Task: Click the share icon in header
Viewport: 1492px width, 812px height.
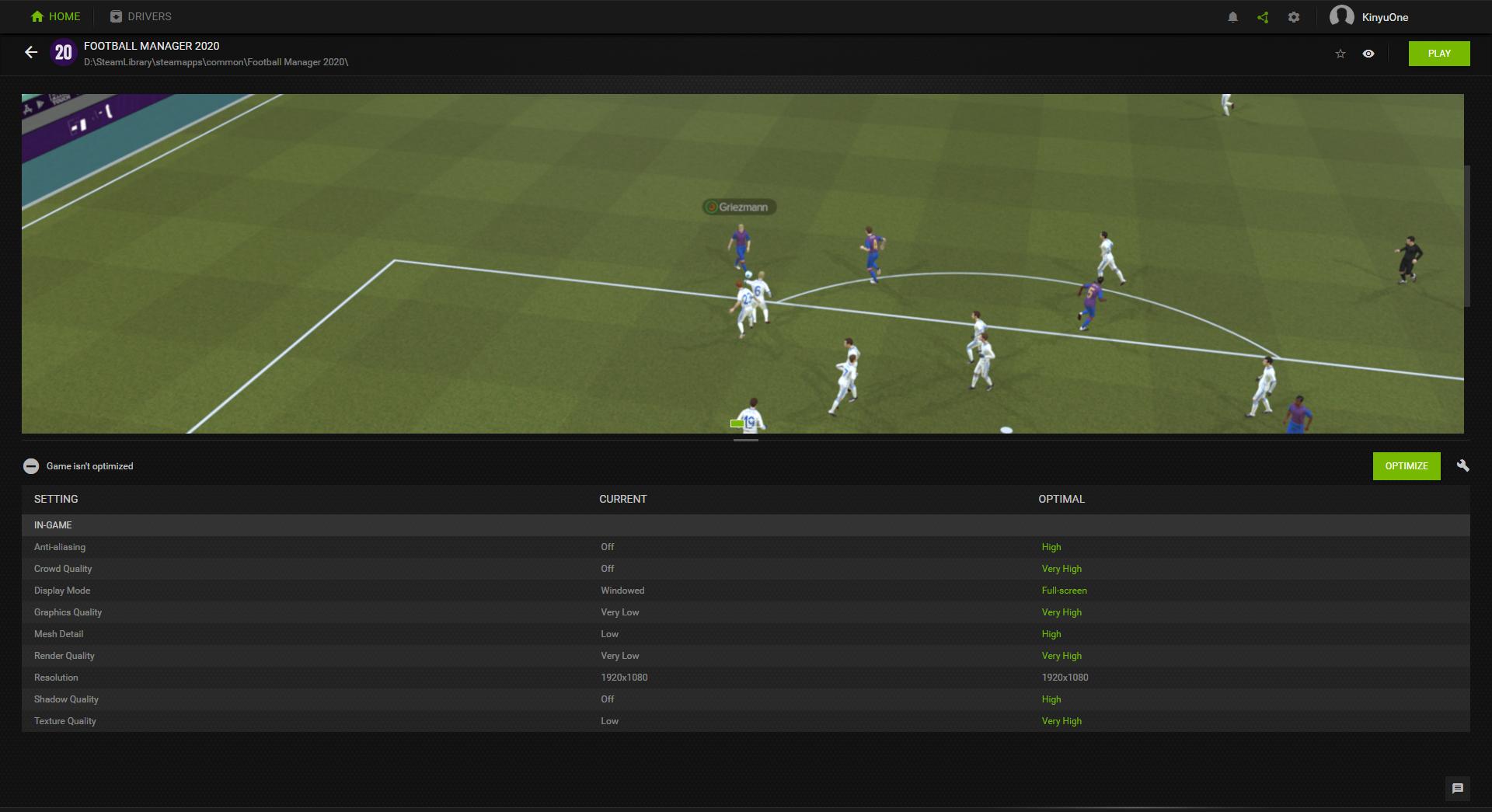Action: click(x=1263, y=17)
